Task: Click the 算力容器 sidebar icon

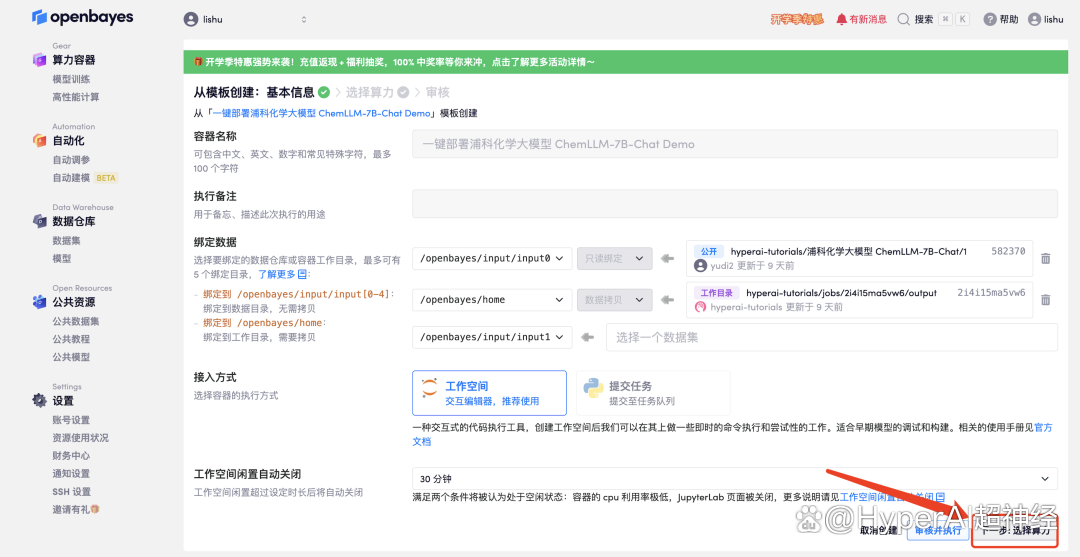Action: point(39,60)
